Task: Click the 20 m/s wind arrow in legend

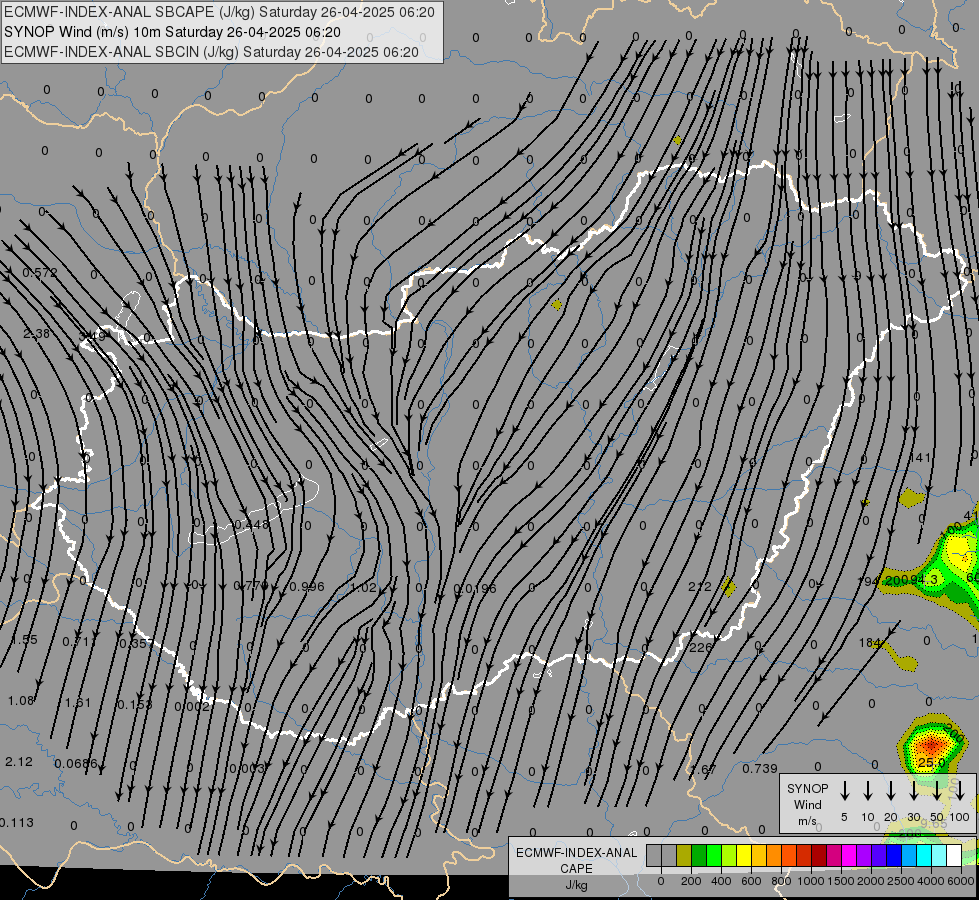Action: pos(890,790)
